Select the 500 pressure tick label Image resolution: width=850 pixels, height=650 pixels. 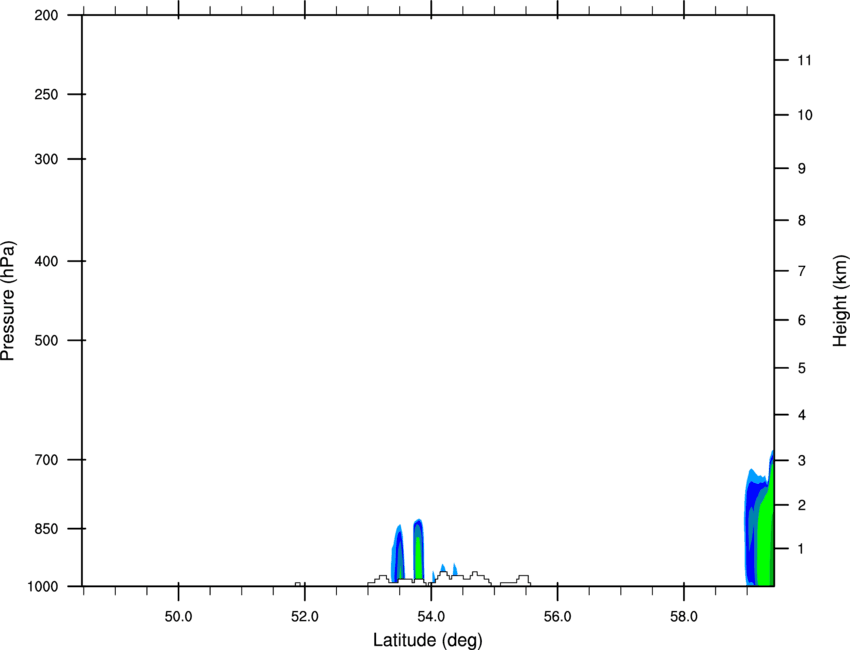click(46, 340)
